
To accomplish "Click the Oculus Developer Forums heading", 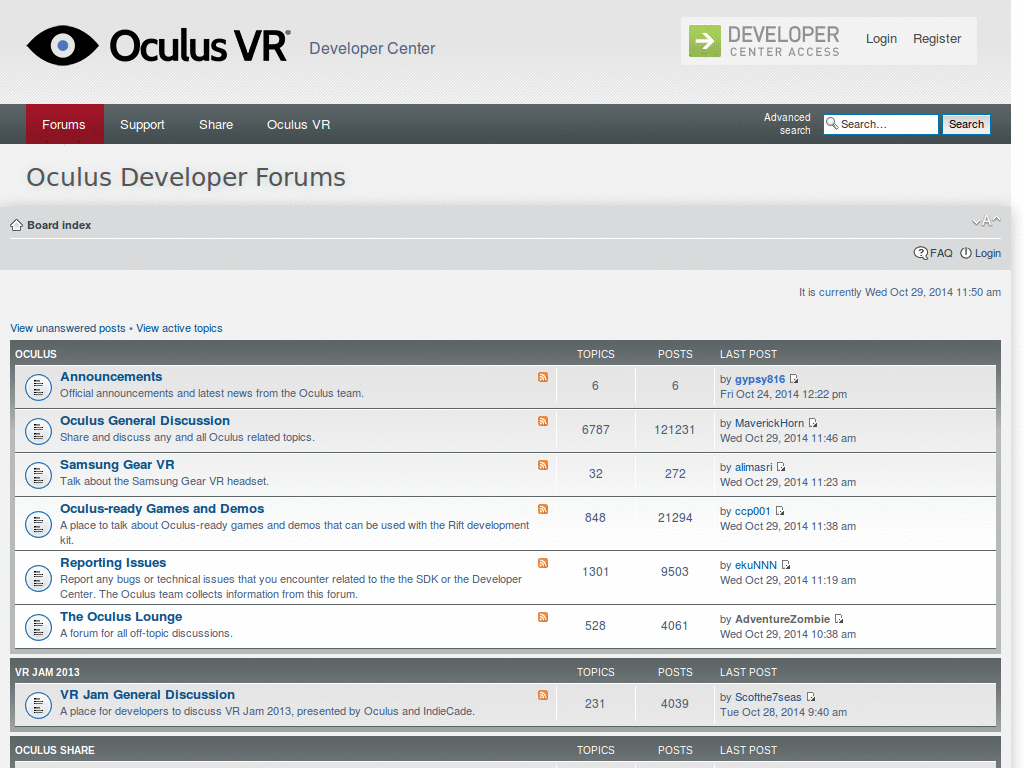I will click(185, 177).
